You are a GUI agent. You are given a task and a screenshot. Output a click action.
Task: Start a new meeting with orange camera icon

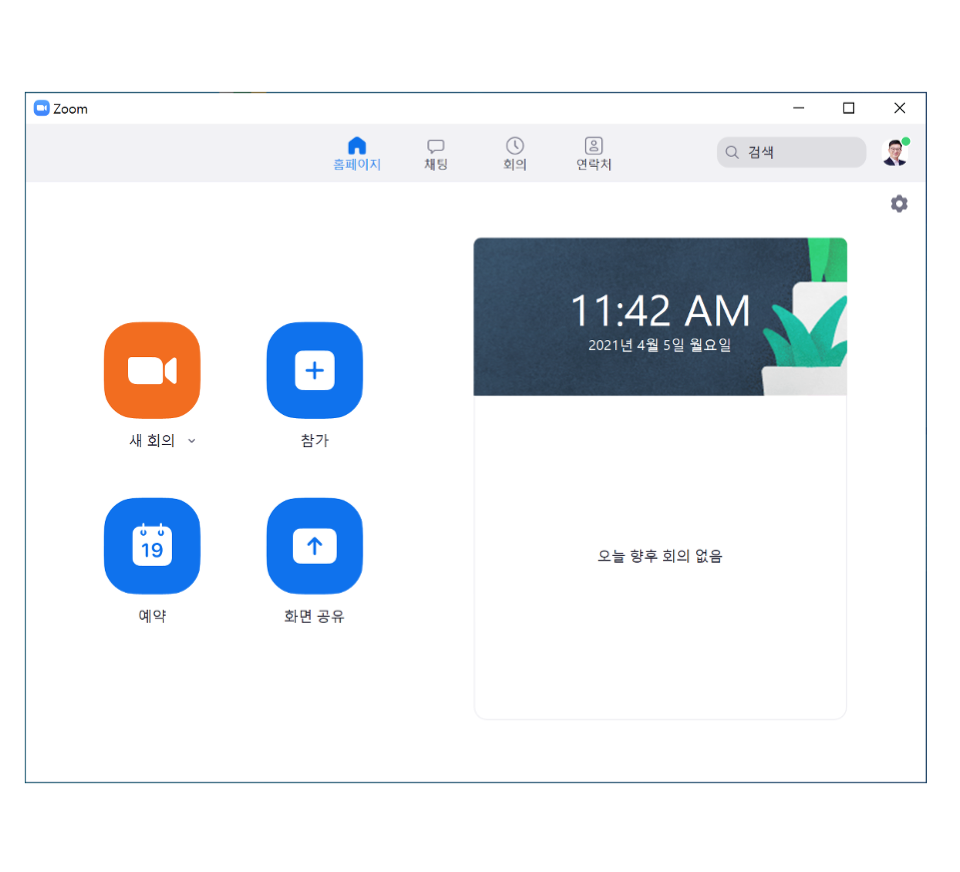tap(152, 370)
